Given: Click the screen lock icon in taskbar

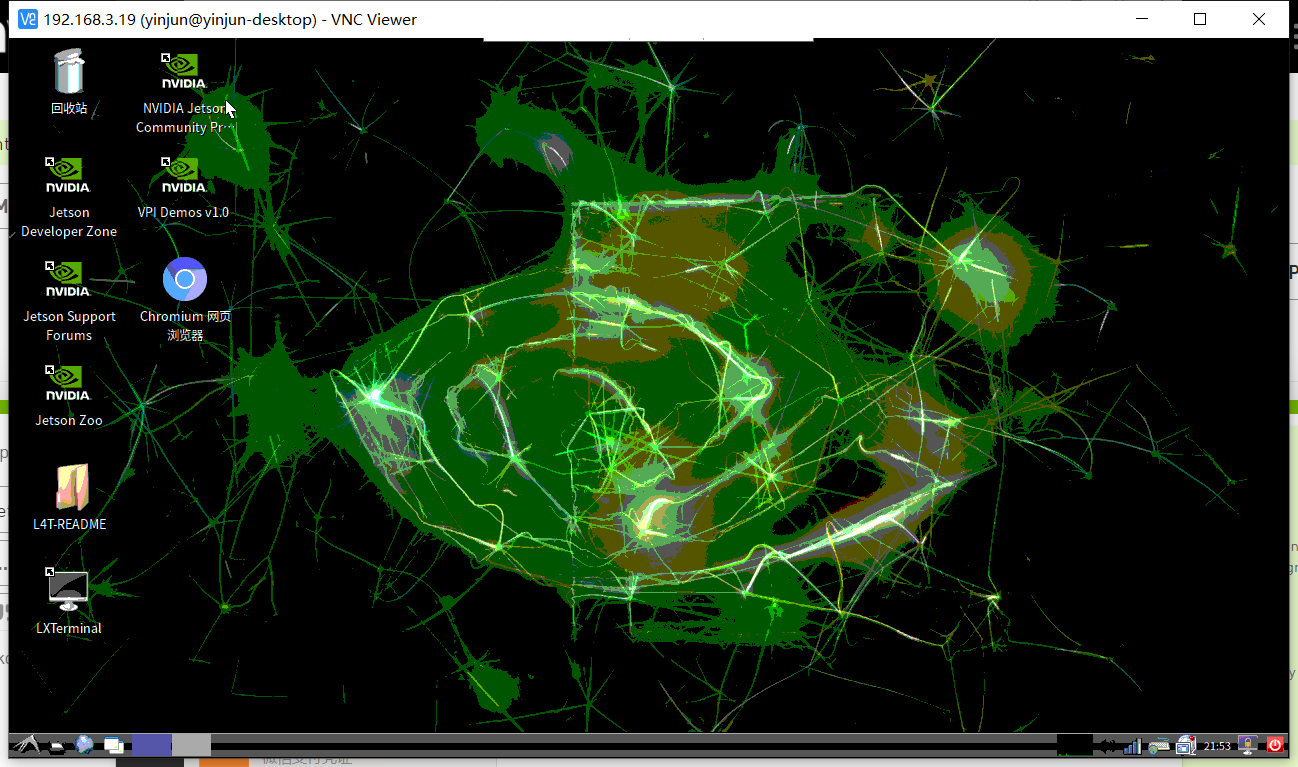Looking at the screenshot, I should click(1248, 744).
